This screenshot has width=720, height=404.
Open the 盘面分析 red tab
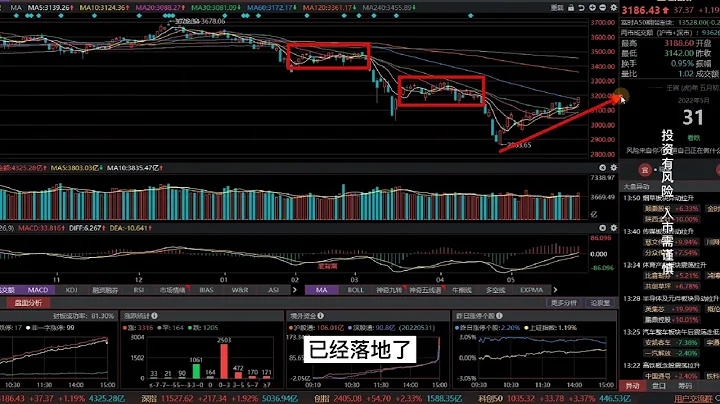pos(28,303)
